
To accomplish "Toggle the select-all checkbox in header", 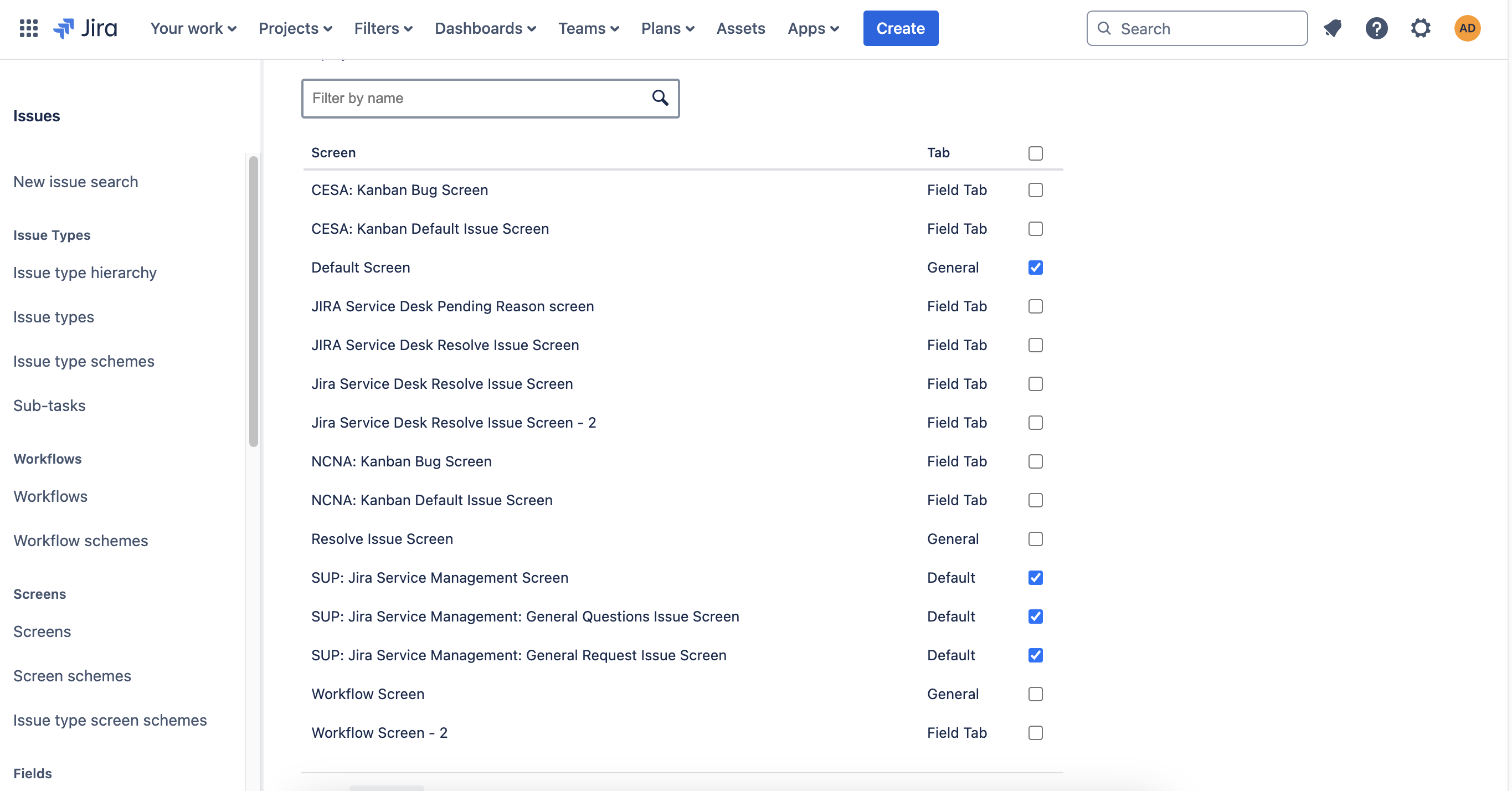I will click(1035, 153).
